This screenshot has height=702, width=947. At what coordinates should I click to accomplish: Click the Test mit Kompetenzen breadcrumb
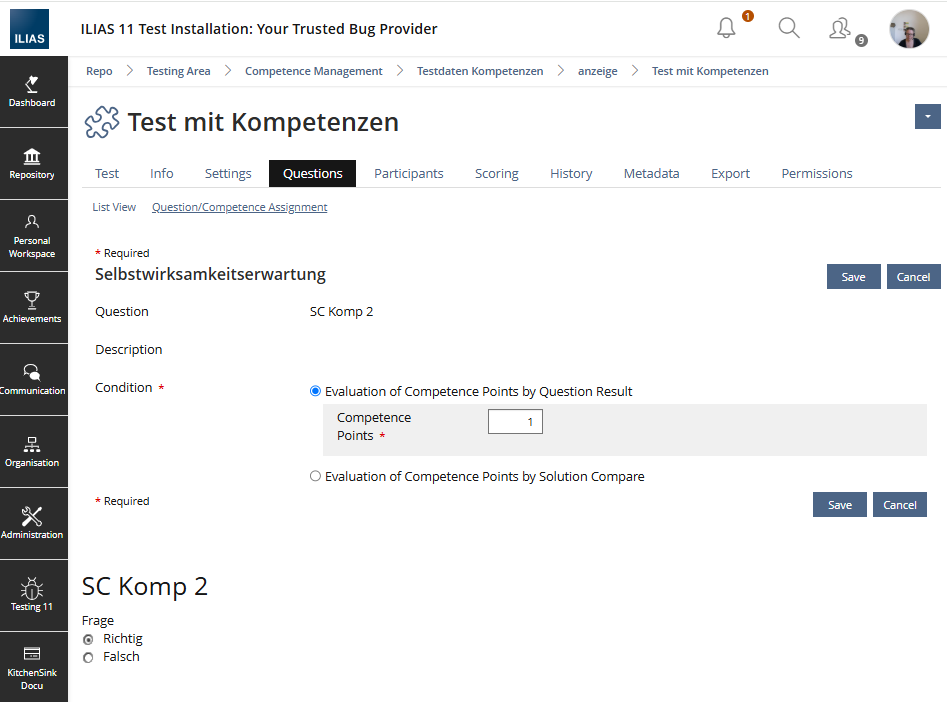[x=710, y=71]
